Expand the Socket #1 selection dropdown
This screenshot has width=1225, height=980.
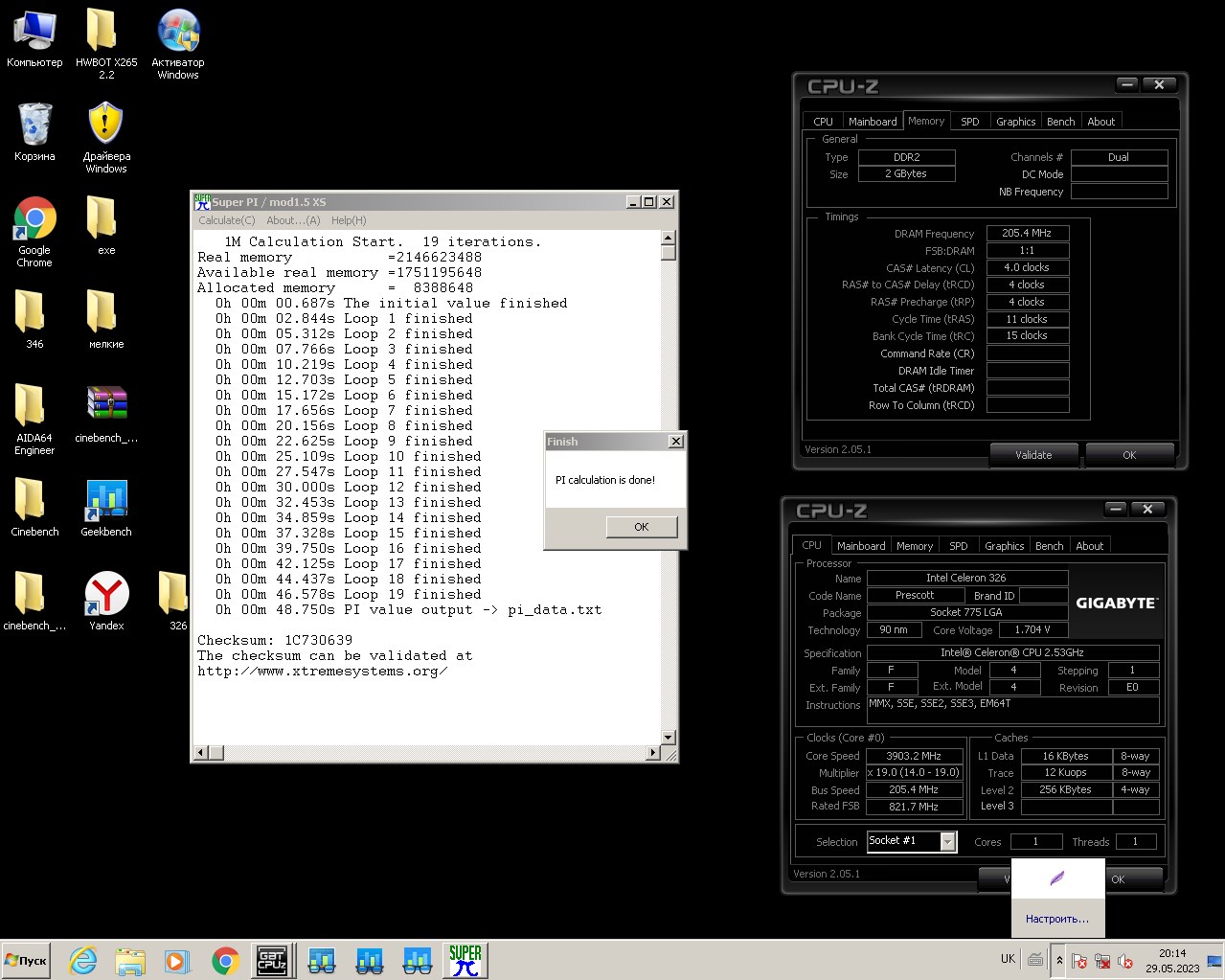tap(947, 841)
